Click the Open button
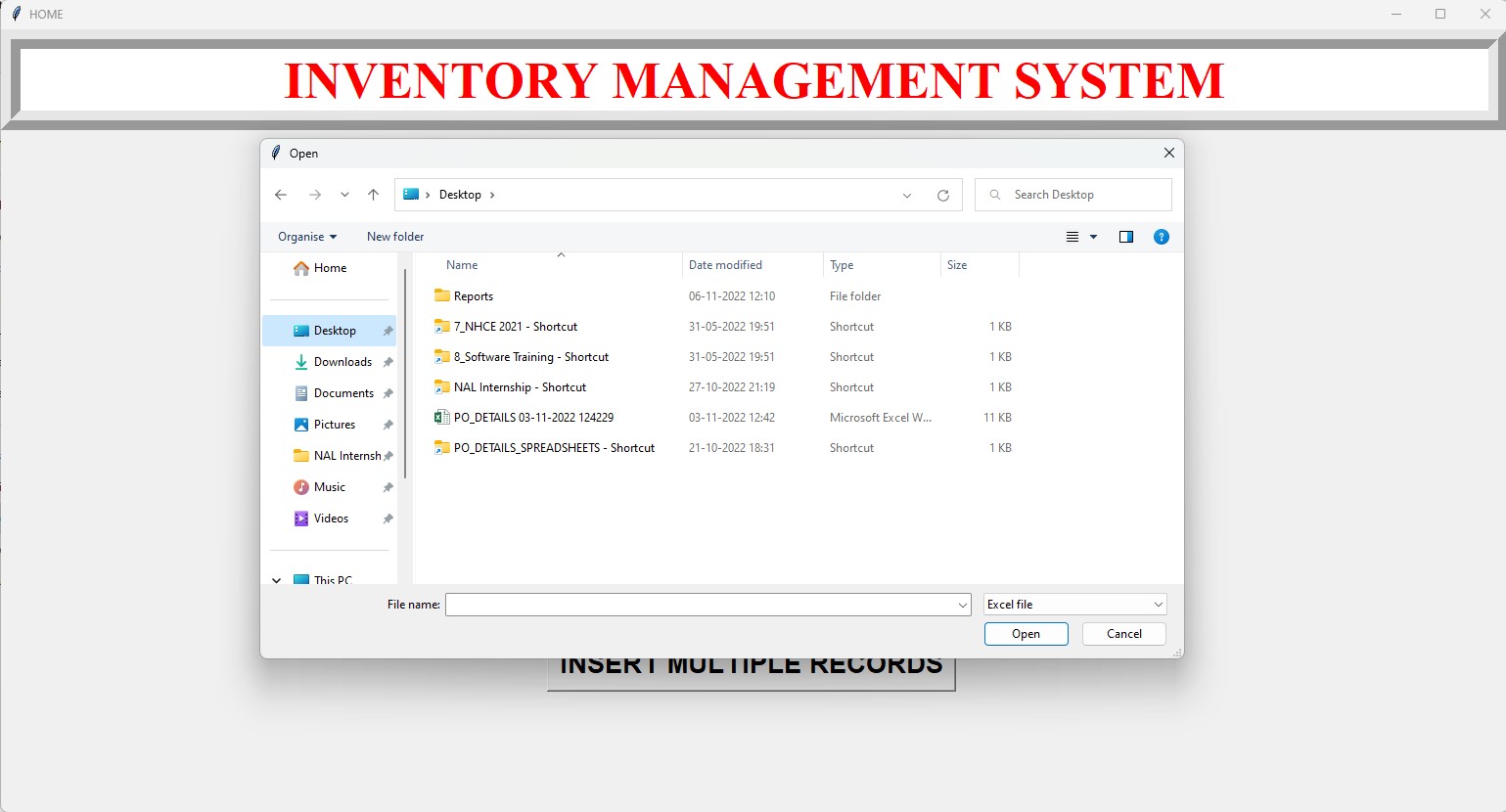 coord(1026,633)
